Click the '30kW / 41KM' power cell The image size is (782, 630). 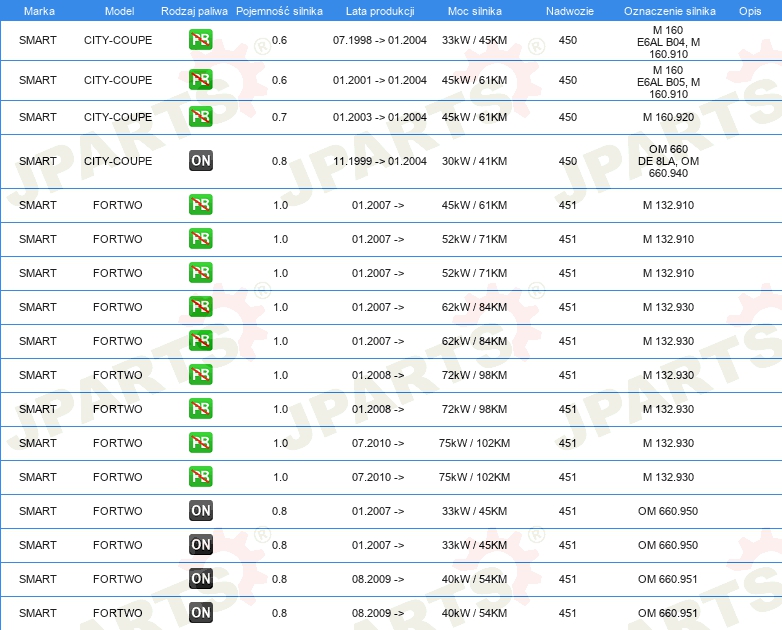[474, 161]
